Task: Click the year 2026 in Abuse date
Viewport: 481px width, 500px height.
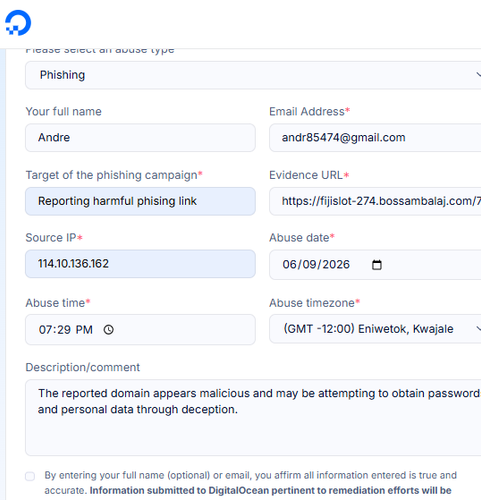Action: (x=336, y=265)
